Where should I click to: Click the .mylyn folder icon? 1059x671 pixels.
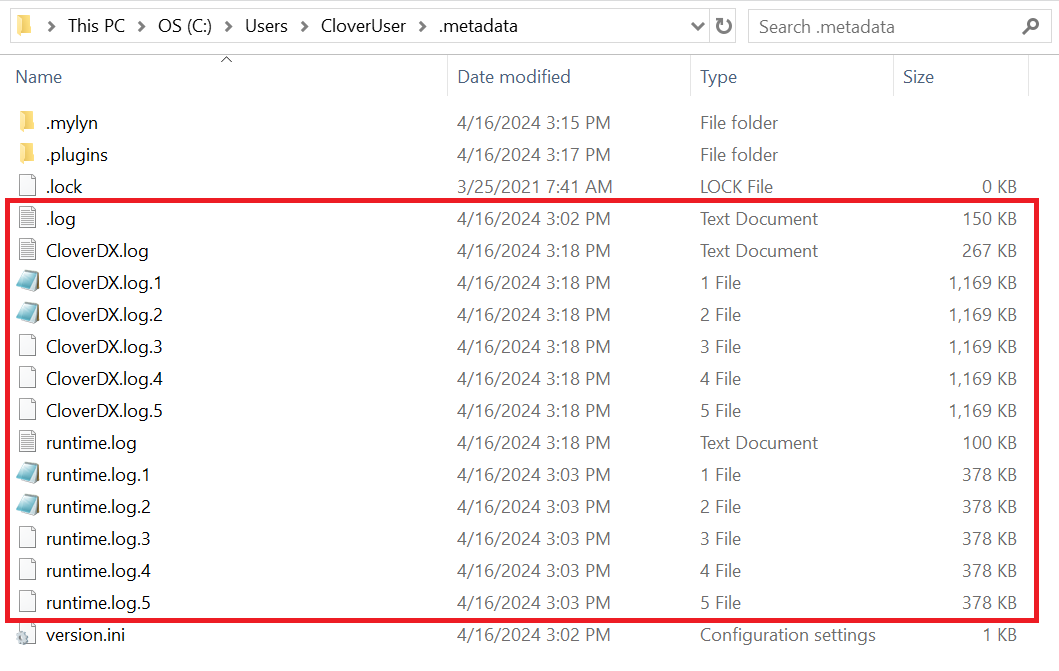tap(27, 123)
